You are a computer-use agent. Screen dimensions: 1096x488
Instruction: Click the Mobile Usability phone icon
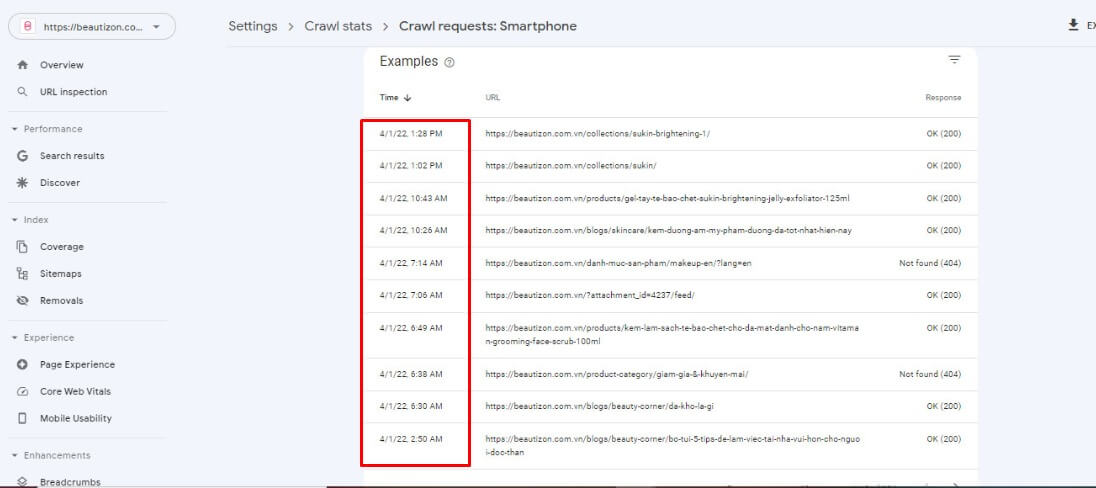(22, 418)
